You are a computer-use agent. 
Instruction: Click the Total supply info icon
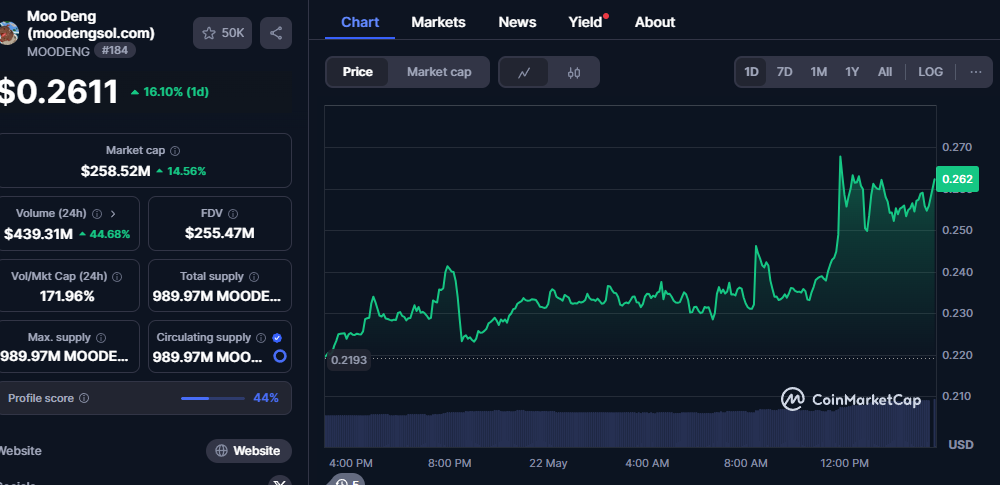click(x=254, y=277)
